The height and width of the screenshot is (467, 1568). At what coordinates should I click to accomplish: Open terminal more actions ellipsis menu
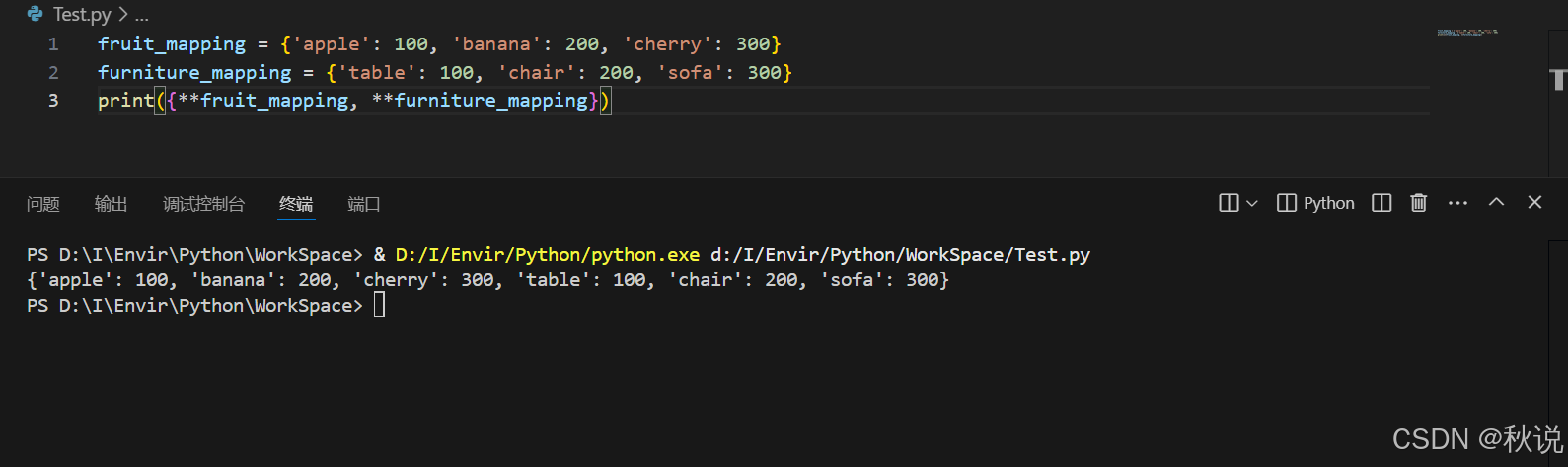pyautogui.click(x=1457, y=202)
